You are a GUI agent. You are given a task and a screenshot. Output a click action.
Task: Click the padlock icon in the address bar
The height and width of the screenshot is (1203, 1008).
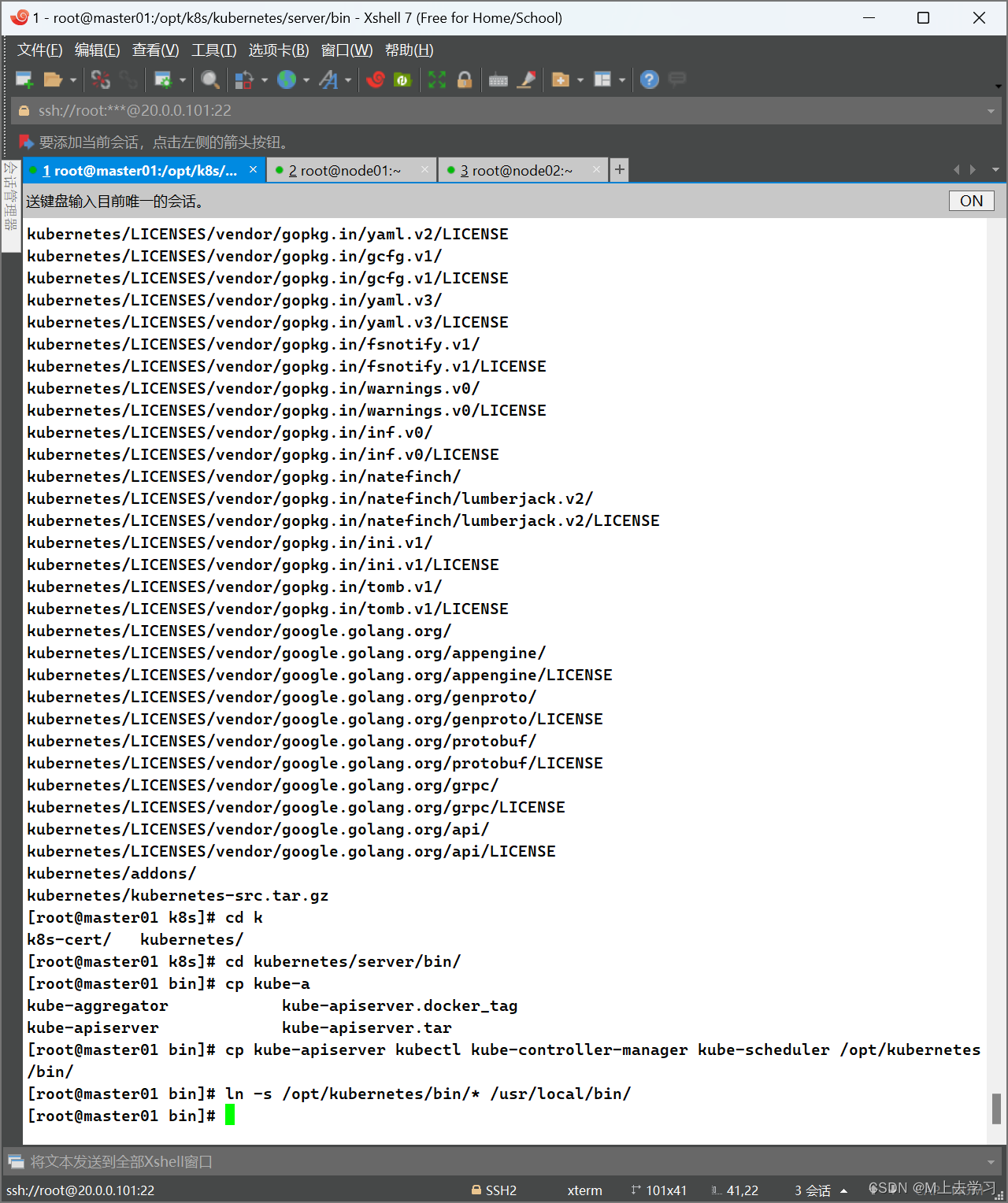24,111
